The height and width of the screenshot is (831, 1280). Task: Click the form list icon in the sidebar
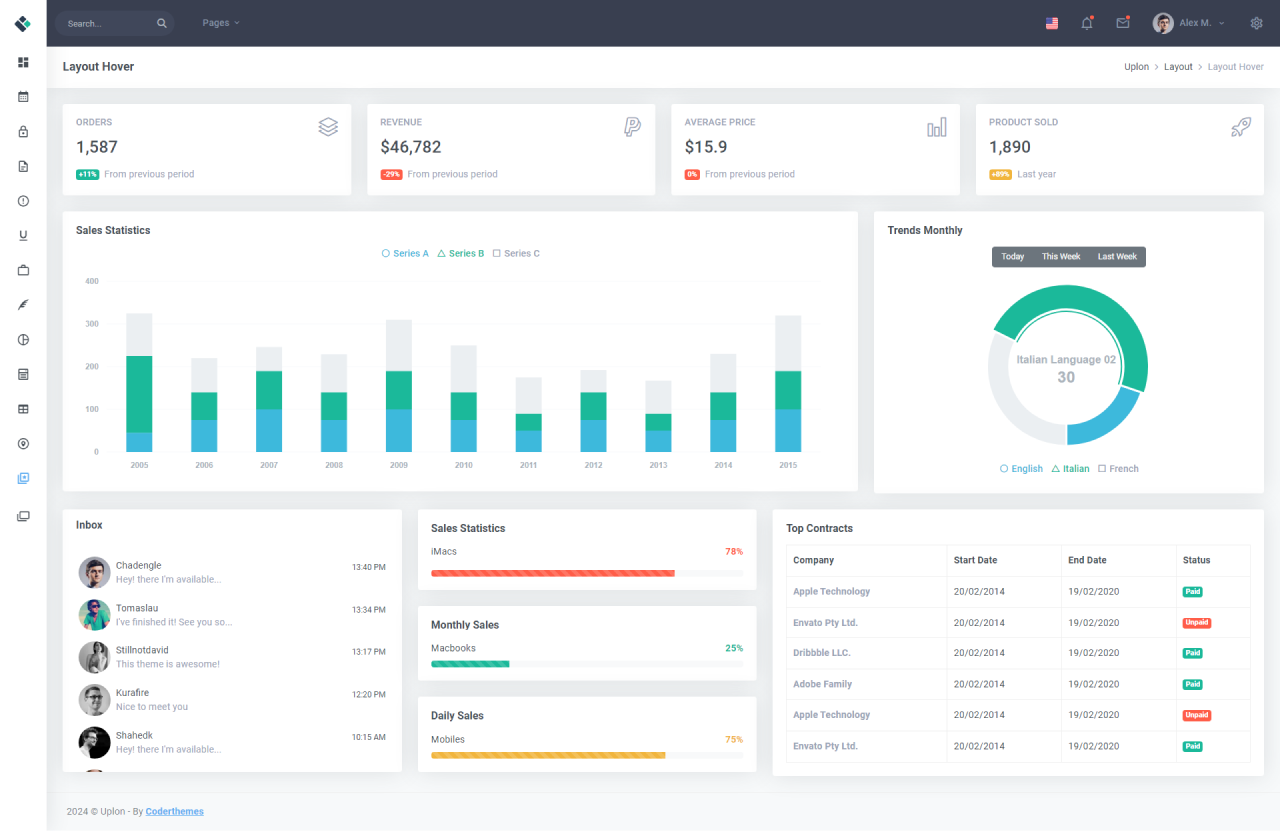23,374
